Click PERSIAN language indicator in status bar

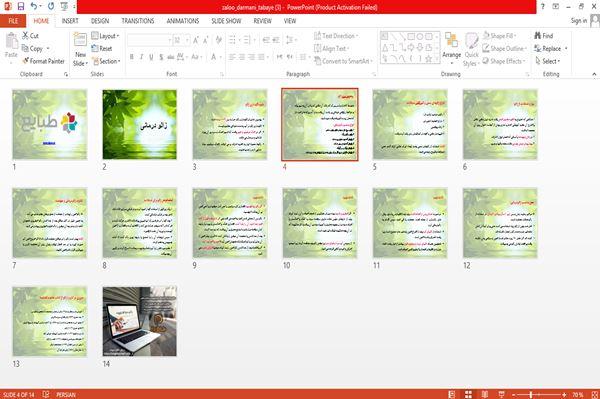click(66, 394)
